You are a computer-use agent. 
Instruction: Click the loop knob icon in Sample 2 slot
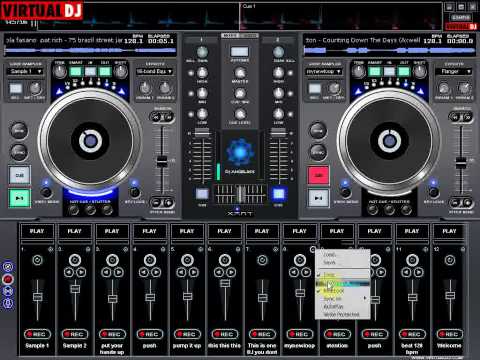tap(75, 260)
